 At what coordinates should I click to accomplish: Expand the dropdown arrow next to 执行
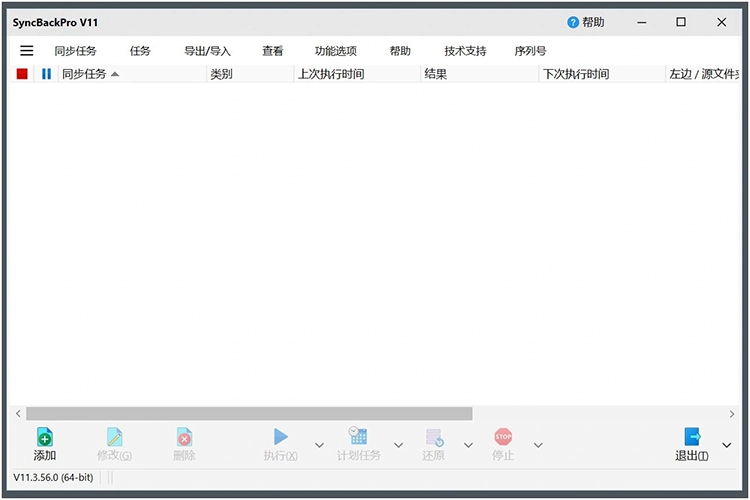(319, 445)
